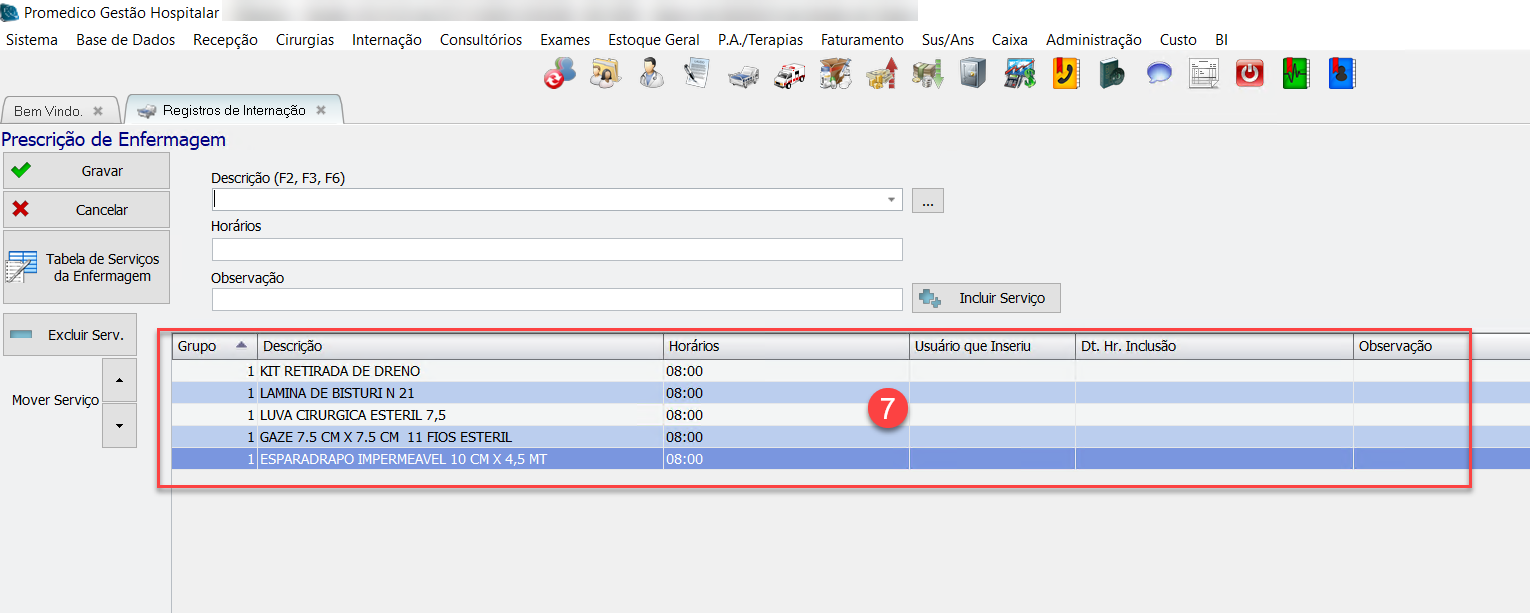Click the document with pen icon

click(x=697, y=74)
